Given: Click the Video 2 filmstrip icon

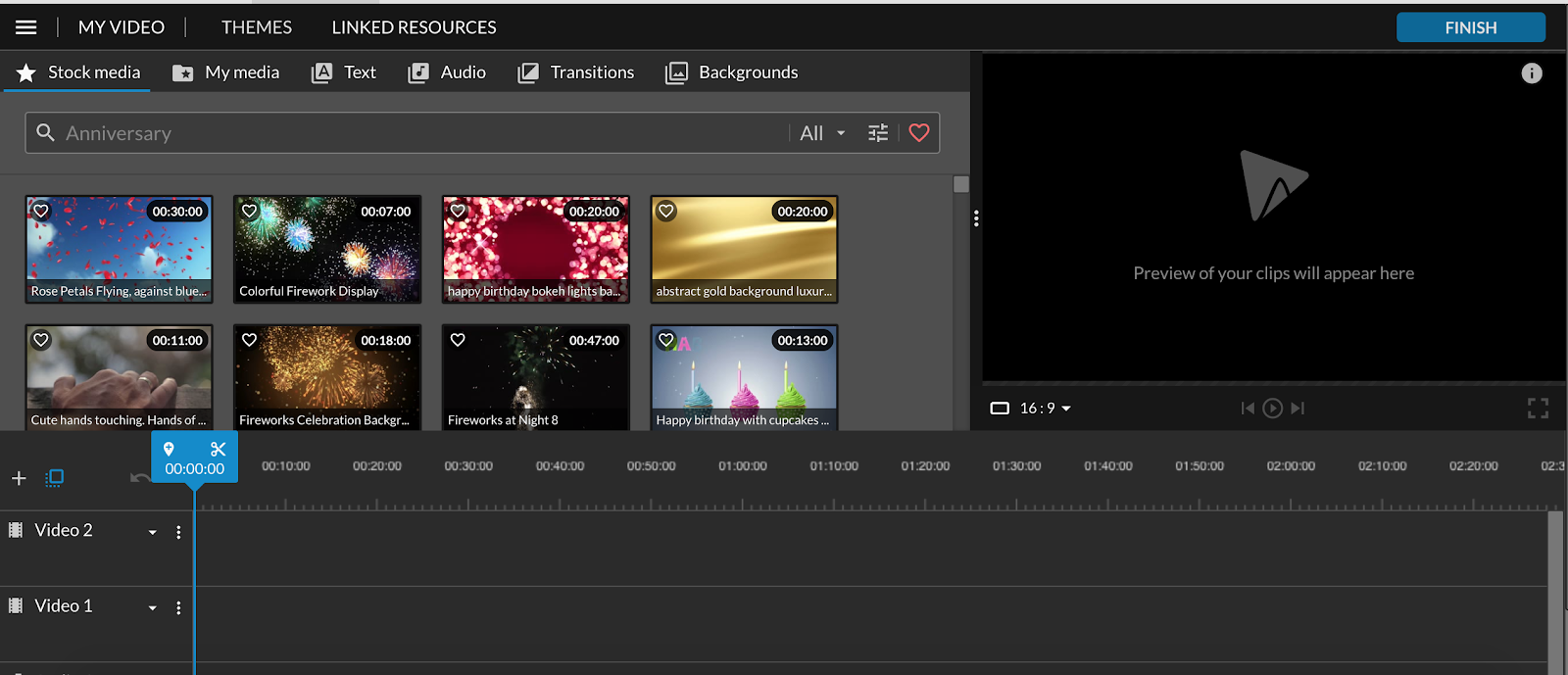Looking at the screenshot, I should pos(16,530).
